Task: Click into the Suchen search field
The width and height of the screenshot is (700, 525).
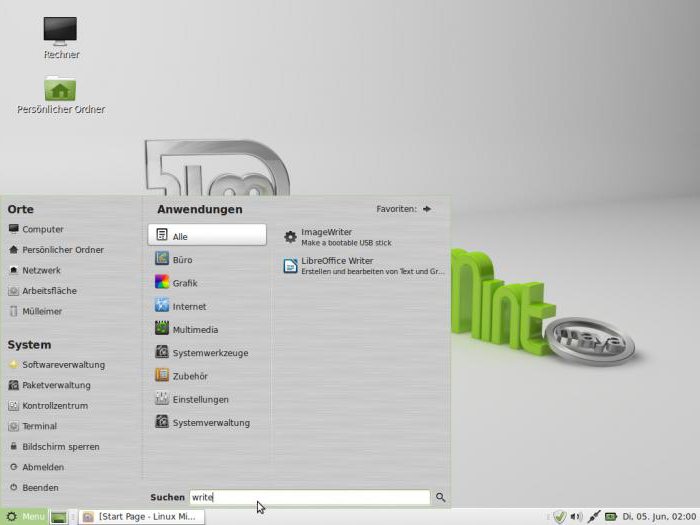Action: point(310,497)
